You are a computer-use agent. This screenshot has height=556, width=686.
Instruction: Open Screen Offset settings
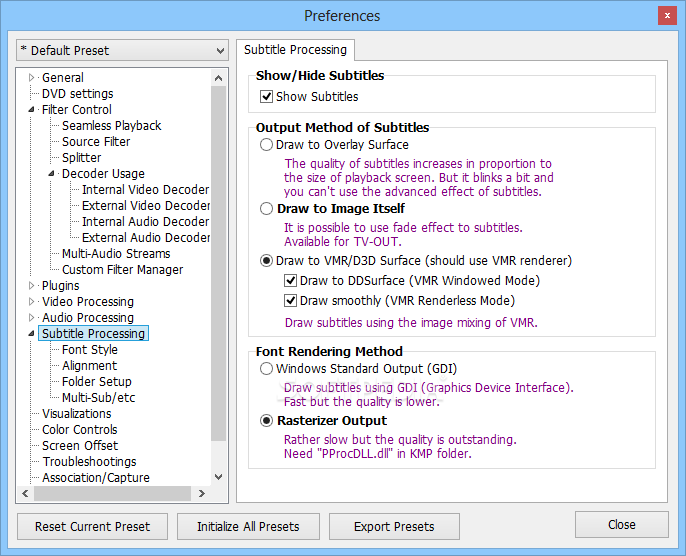point(80,445)
